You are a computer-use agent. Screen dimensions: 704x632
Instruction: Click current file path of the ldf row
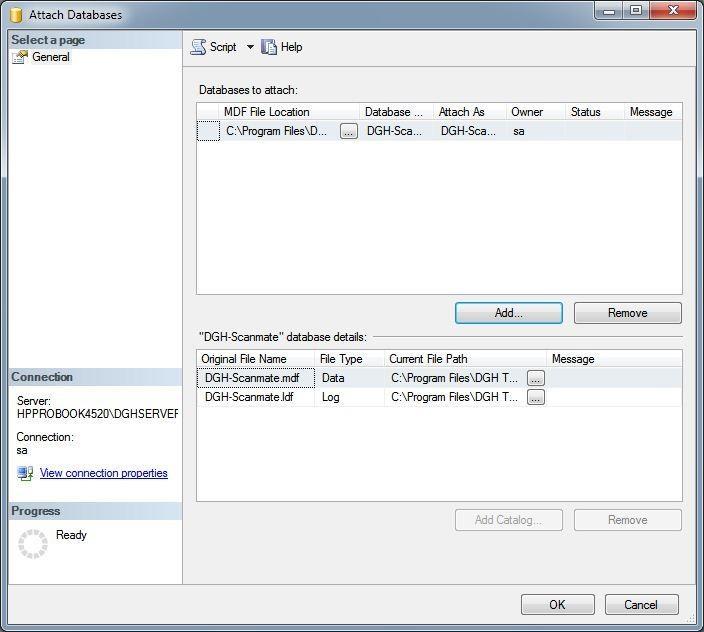click(455, 397)
